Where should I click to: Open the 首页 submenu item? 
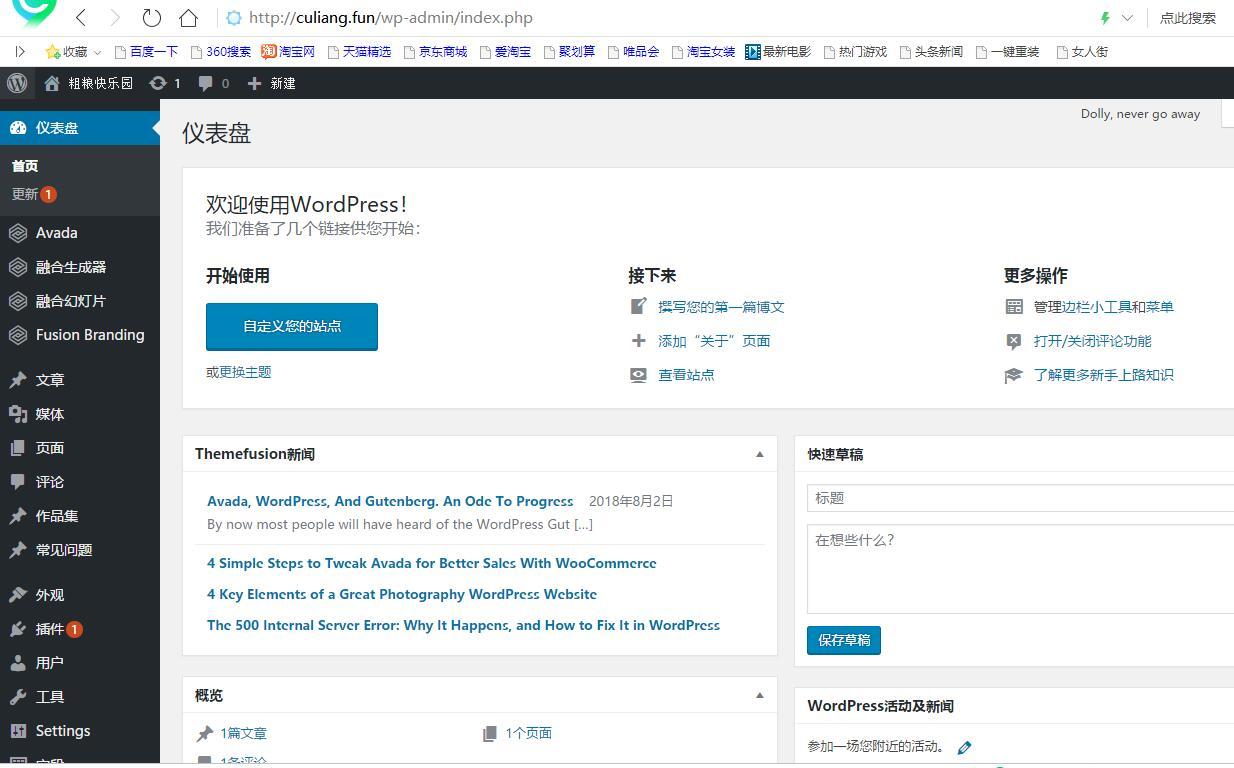(25, 166)
